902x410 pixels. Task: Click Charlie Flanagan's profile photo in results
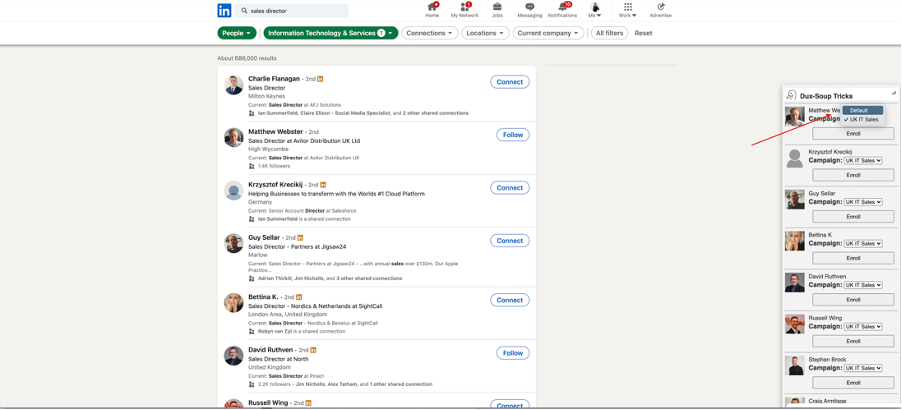pos(234,85)
